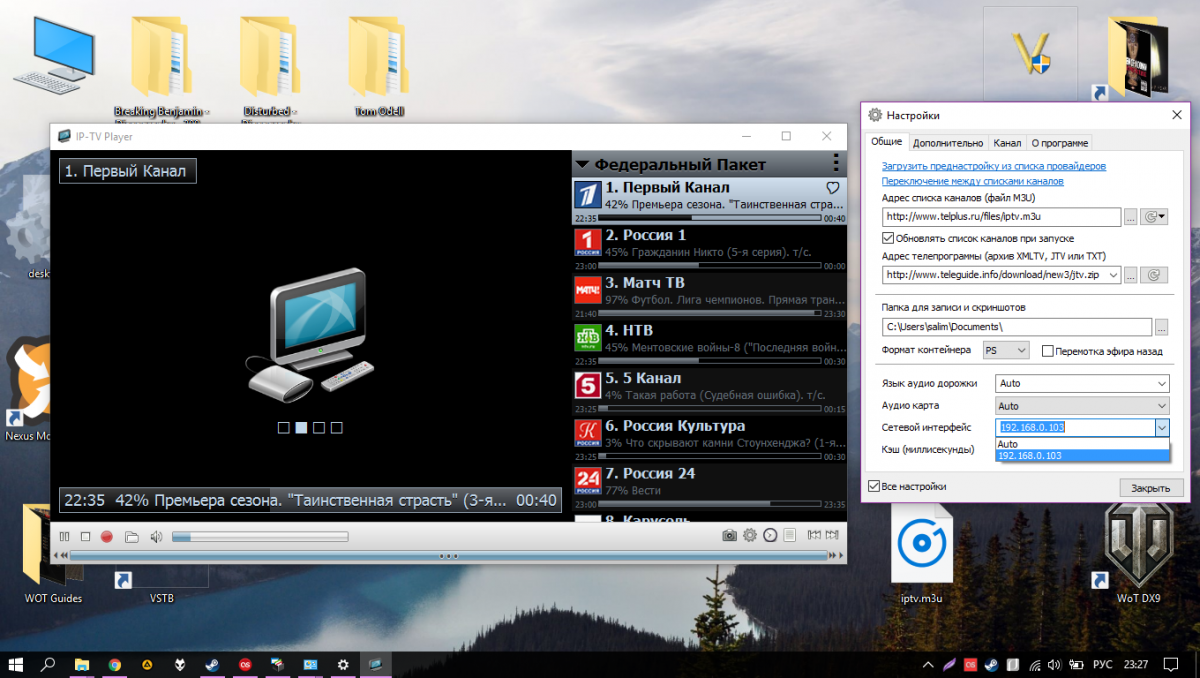The width and height of the screenshot is (1200, 678).
Task: Open the Windows Start menu
Action: pos(16,664)
